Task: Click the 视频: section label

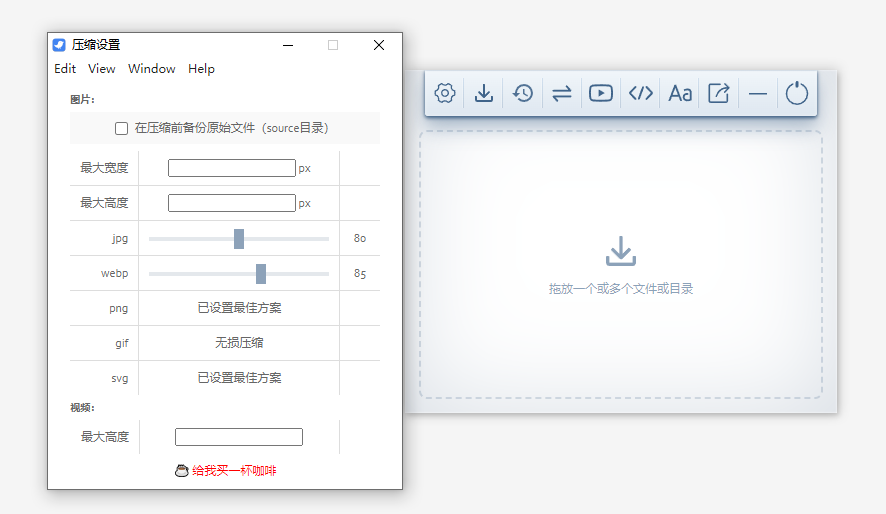Action: 82,408
